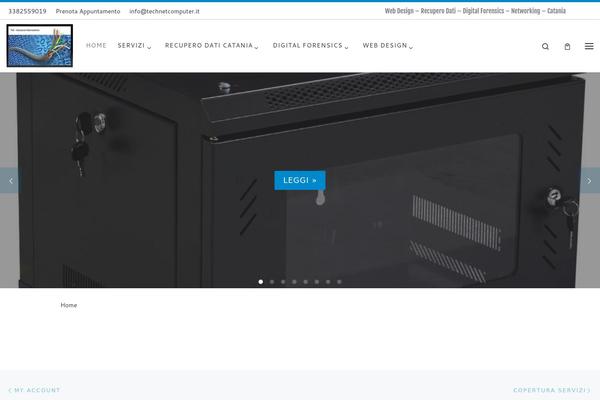Go to the Home menu item
The height and width of the screenshot is (400, 600).
coord(96,46)
